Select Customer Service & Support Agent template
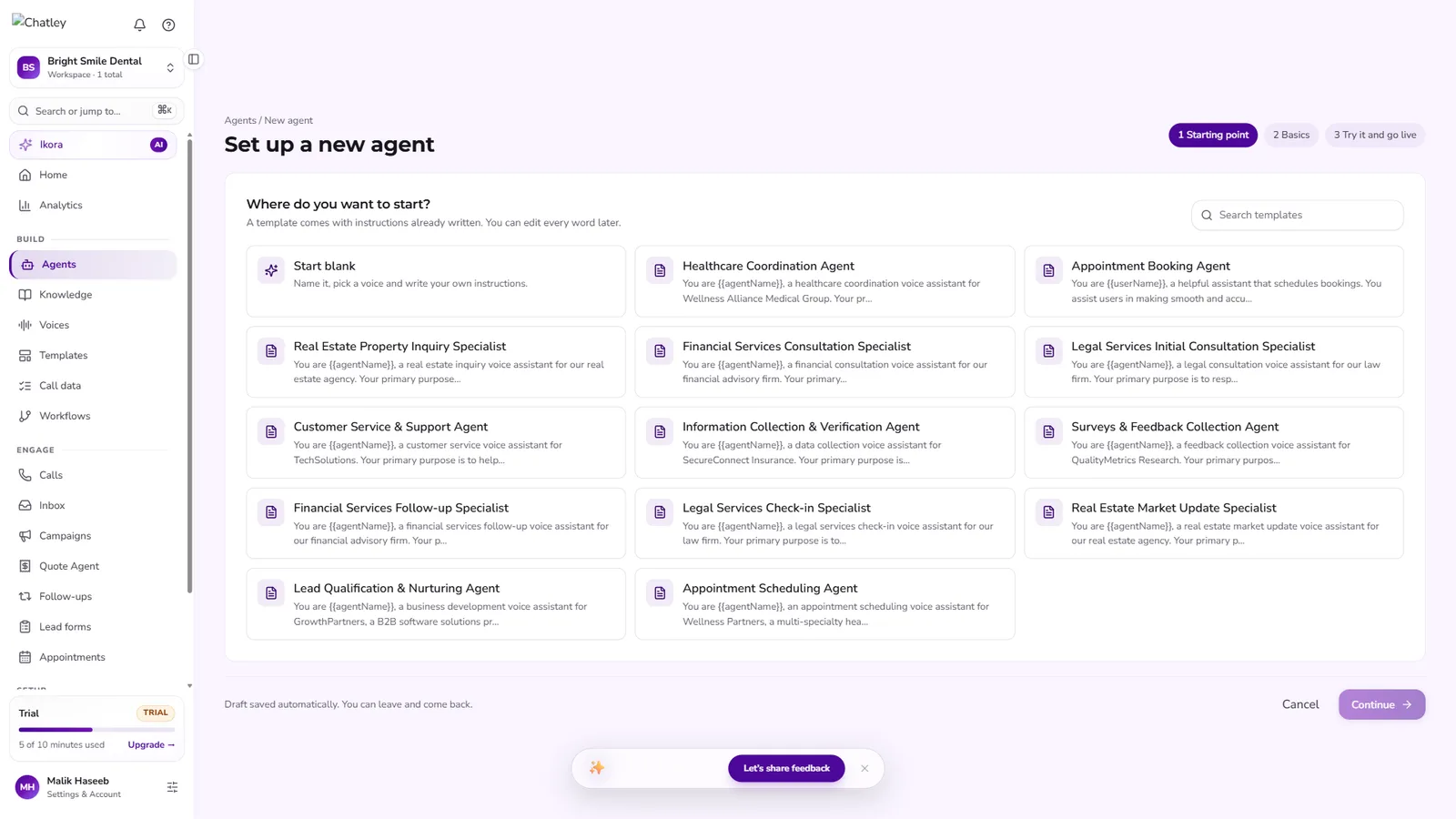 (x=436, y=442)
